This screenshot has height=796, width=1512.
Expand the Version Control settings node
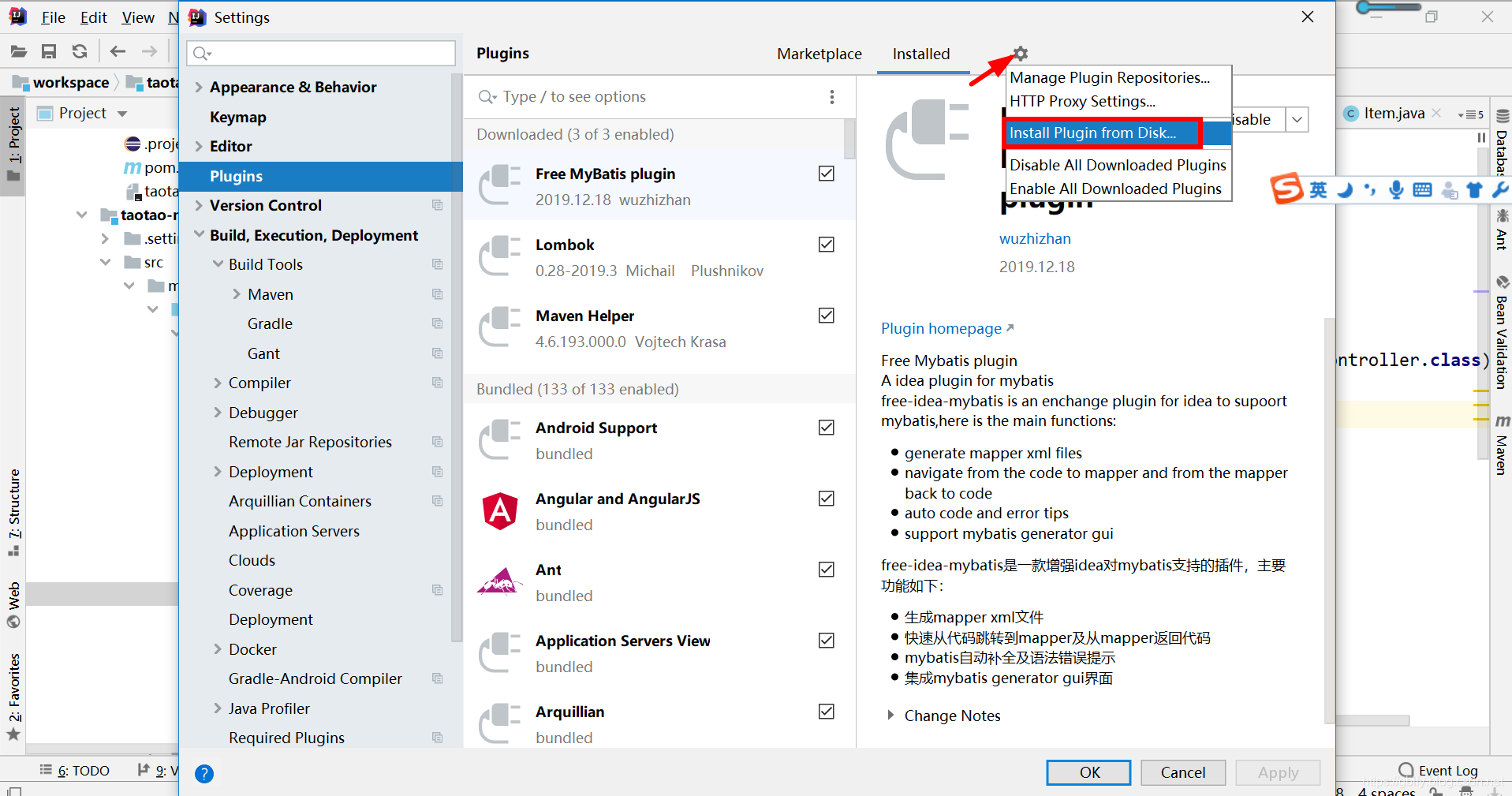click(x=199, y=205)
